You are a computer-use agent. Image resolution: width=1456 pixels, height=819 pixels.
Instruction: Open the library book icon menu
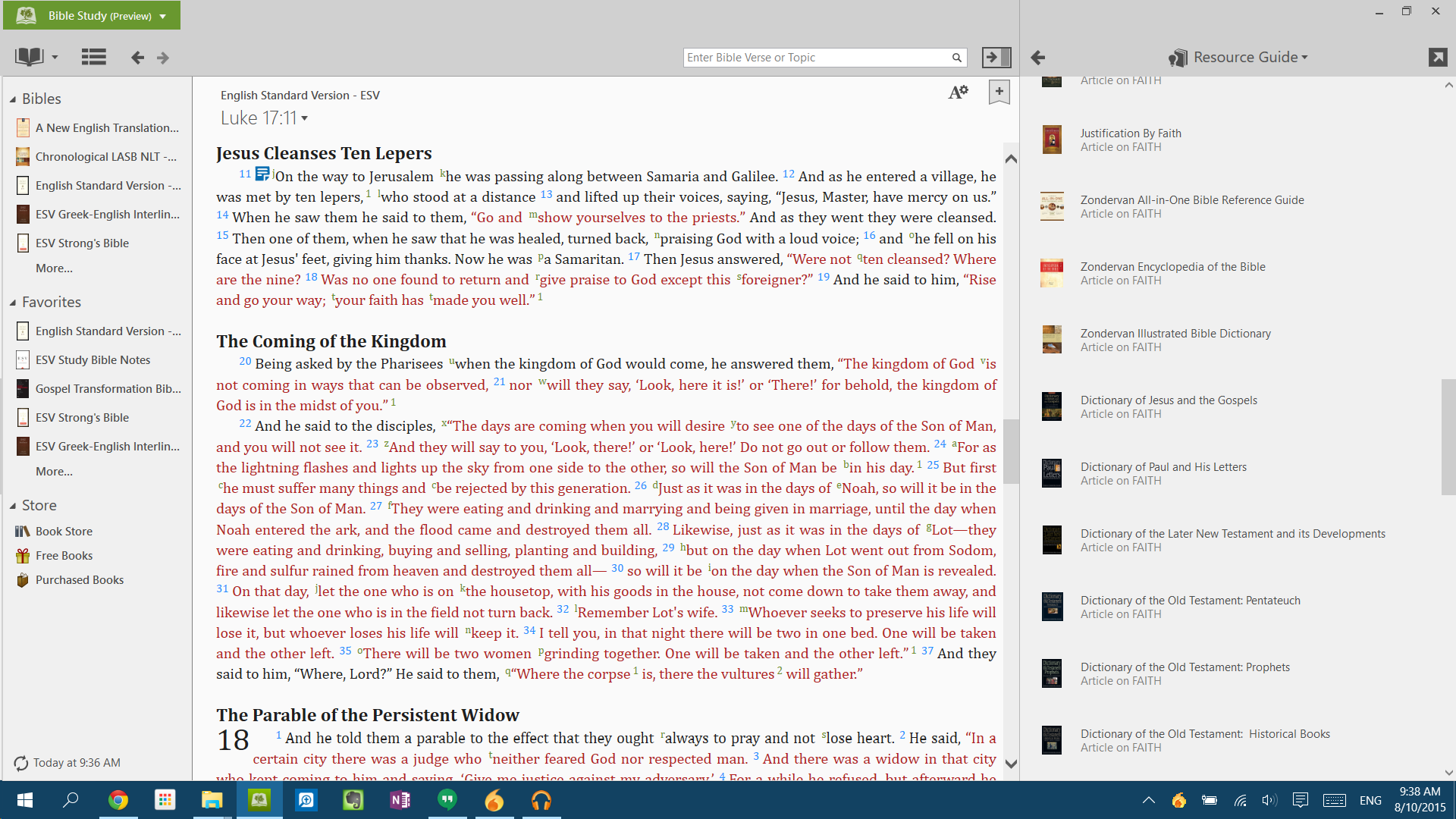click(x=36, y=57)
